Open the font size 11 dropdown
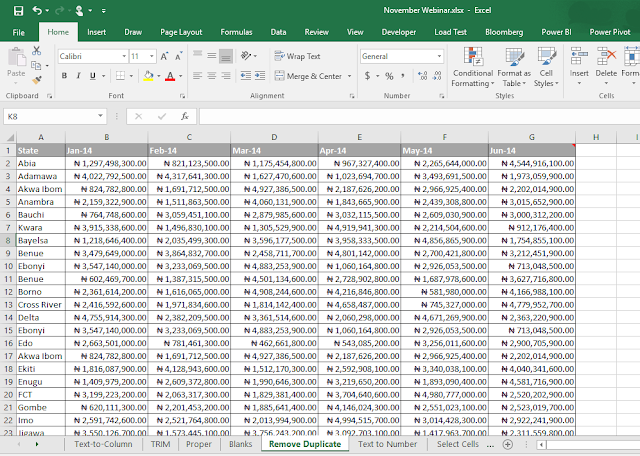Image resolution: width=640 pixels, height=456 pixels. tap(151, 56)
